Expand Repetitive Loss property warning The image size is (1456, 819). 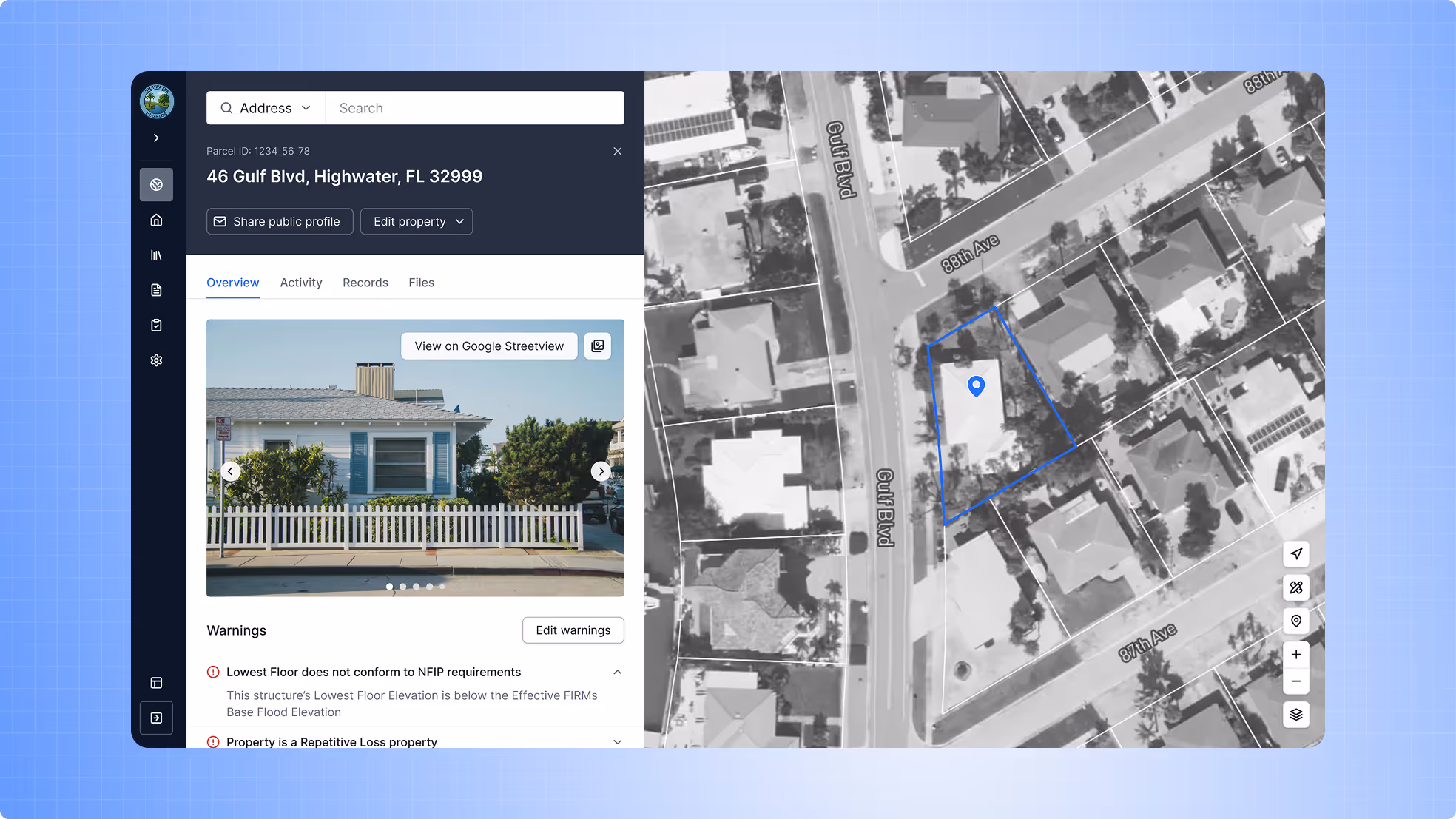(617, 741)
